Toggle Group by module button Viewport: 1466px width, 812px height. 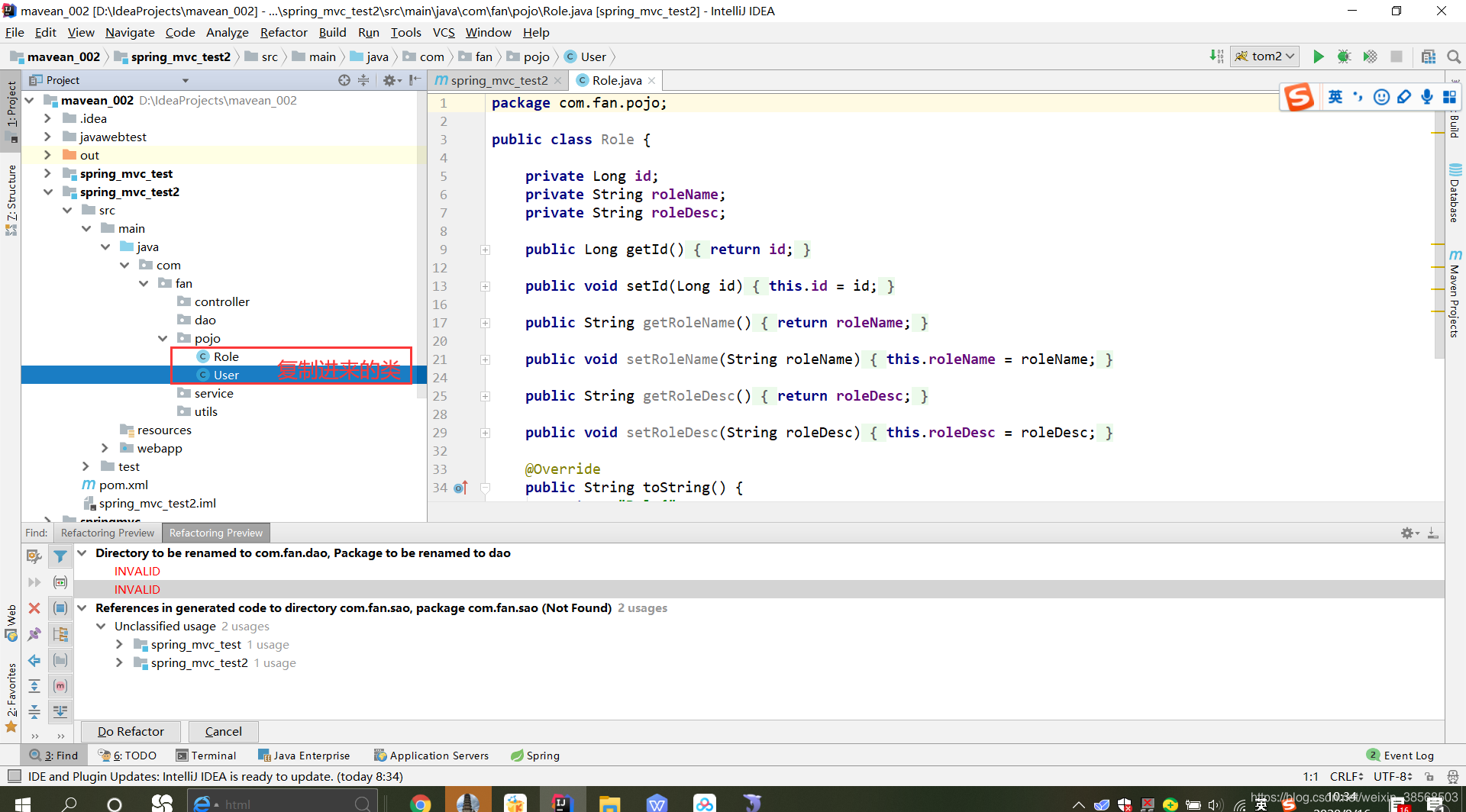[60, 634]
